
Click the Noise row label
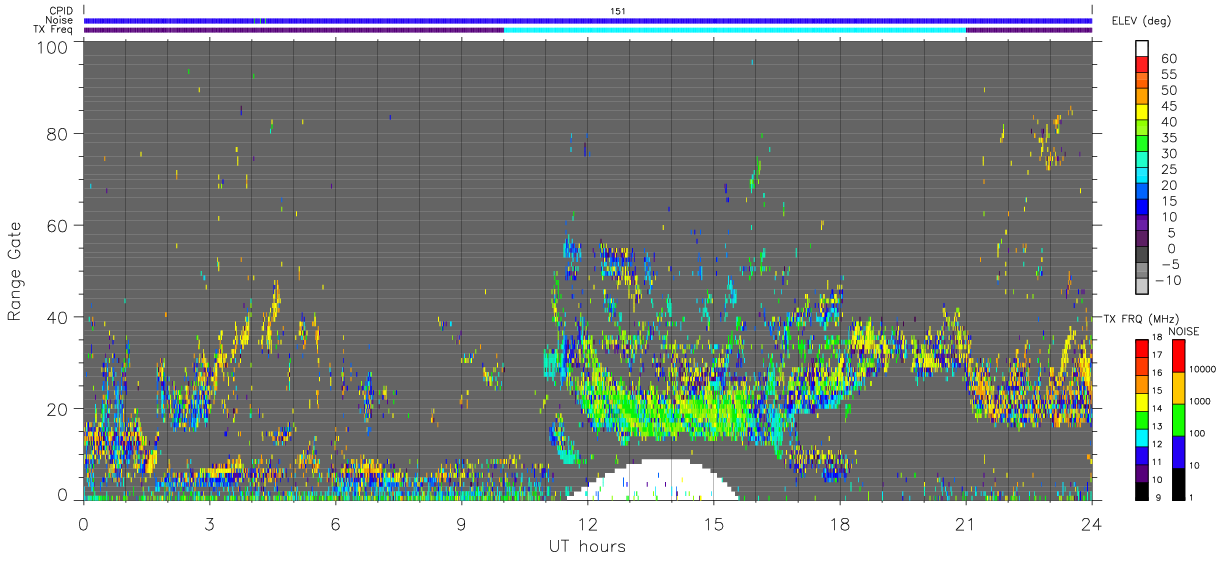coord(58,20)
